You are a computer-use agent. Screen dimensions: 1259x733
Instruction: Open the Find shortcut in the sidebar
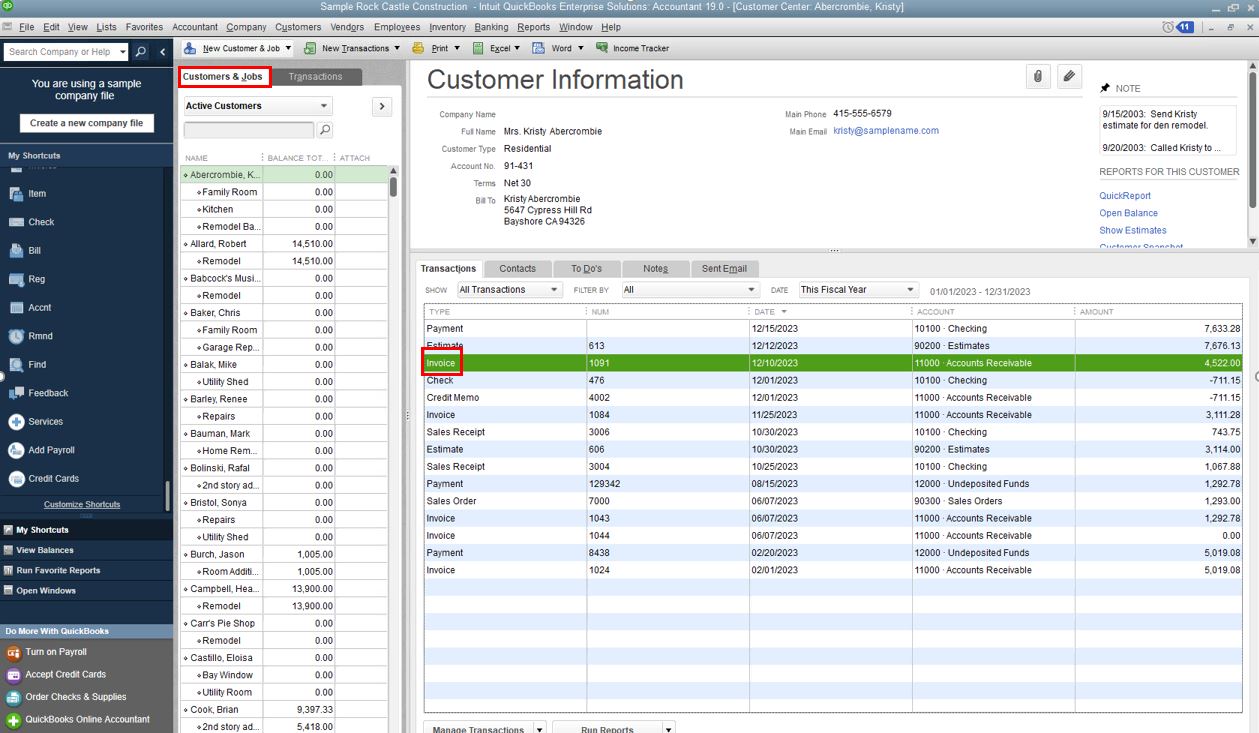click(27, 365)
